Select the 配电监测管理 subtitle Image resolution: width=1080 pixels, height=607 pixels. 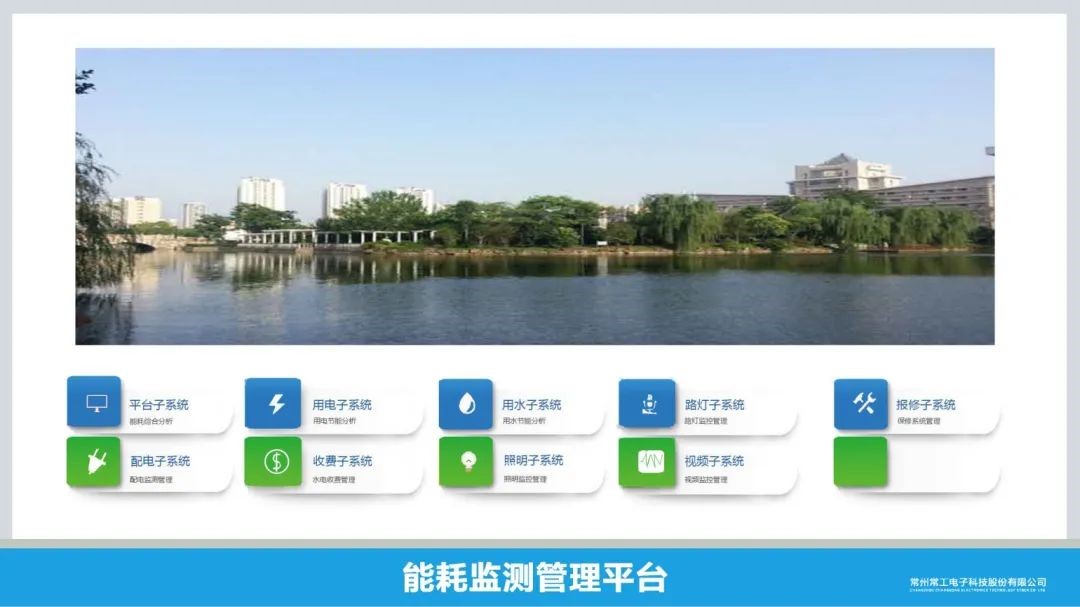(x=151, y=480)
